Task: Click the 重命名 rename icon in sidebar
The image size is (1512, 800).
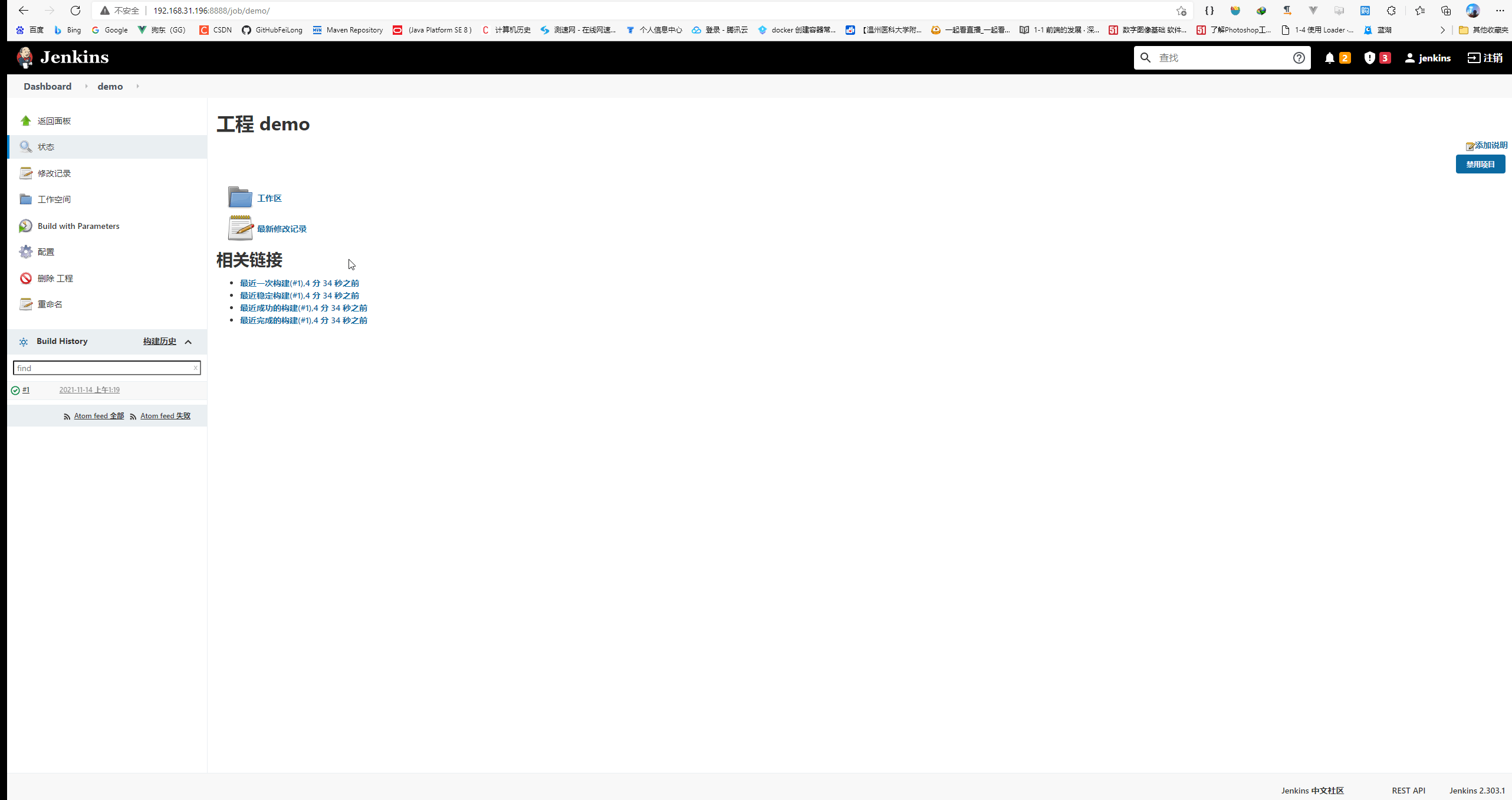Action: (x=27, y=304)
